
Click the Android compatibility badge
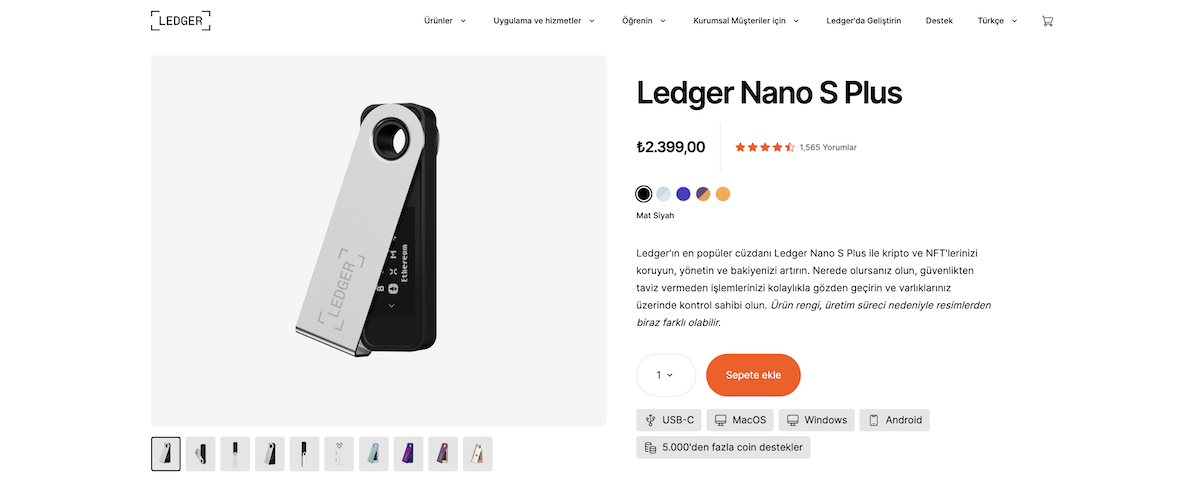pos(894,420)
